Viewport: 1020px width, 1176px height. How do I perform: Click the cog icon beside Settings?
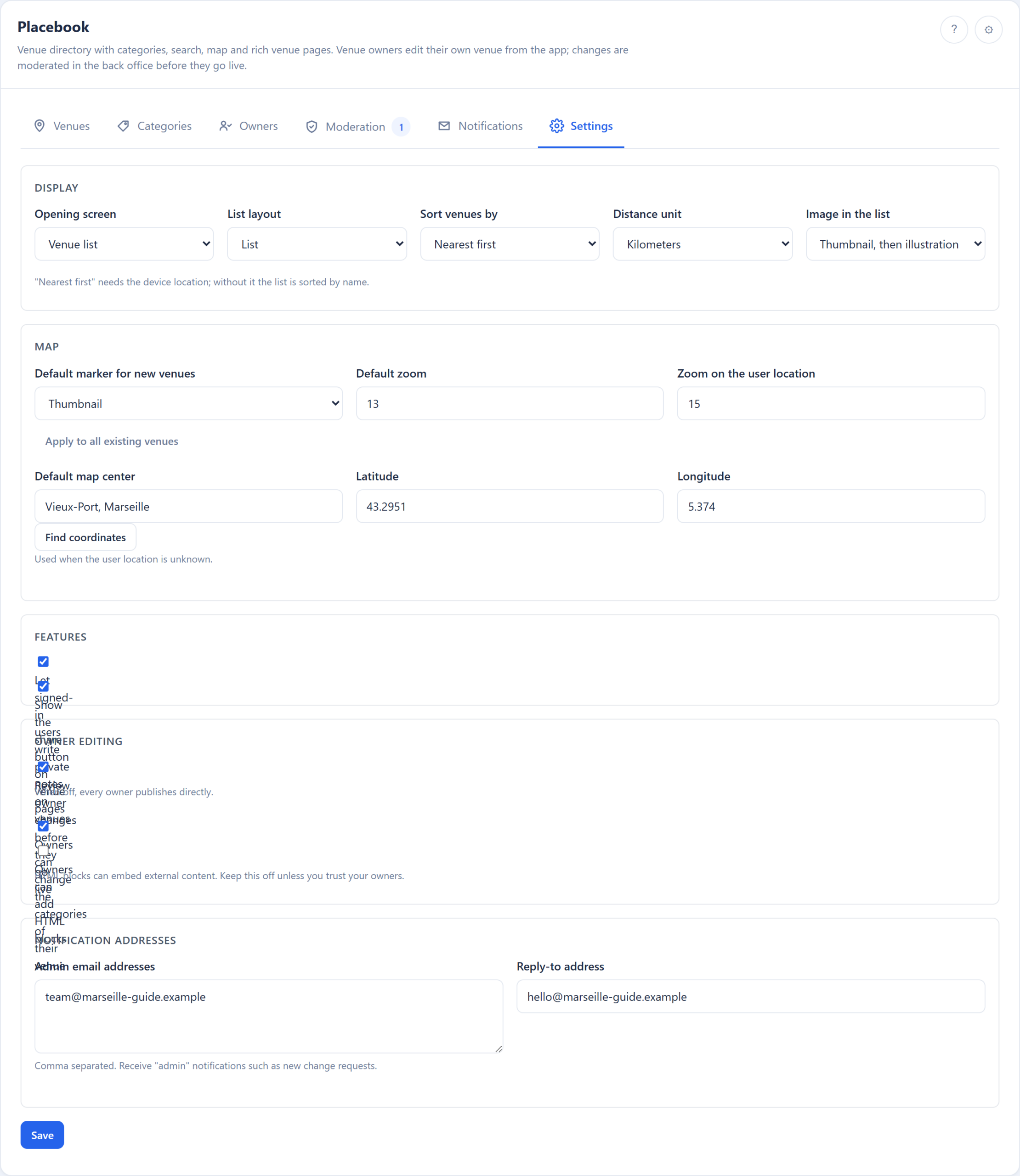[x=557, y=126]
